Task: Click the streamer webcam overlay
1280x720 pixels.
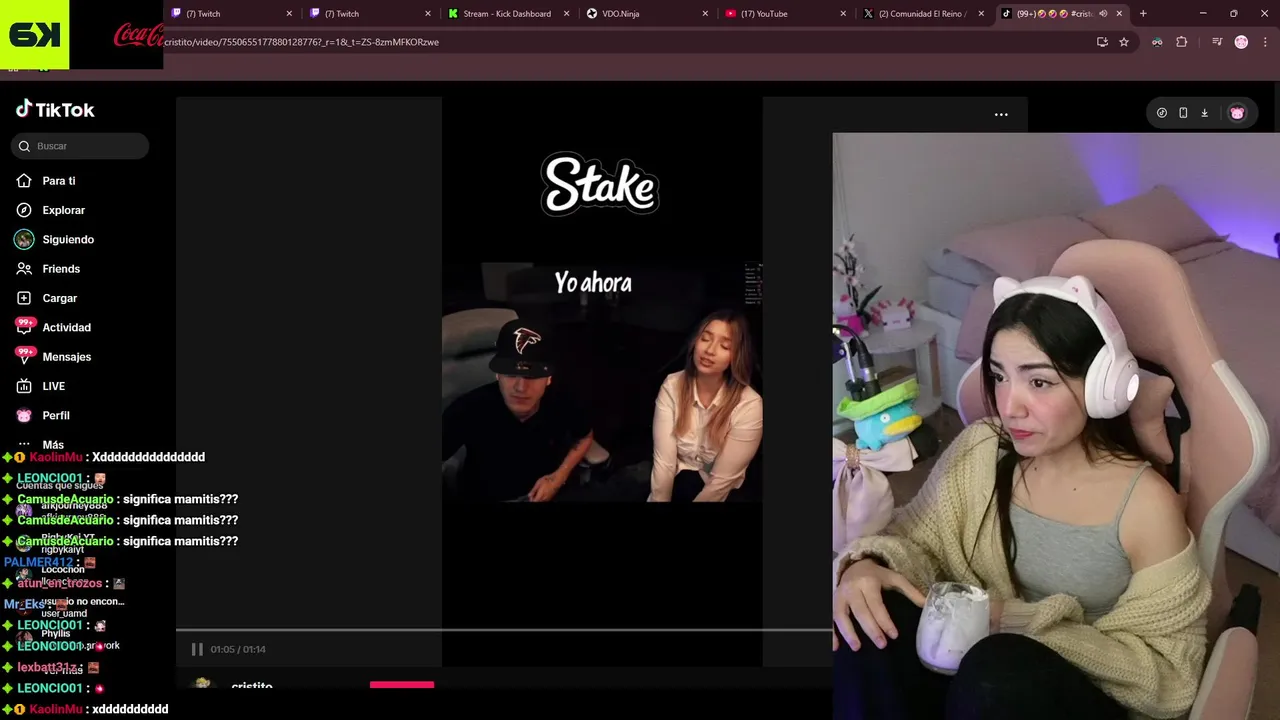Action: [x=1056, y=426]
